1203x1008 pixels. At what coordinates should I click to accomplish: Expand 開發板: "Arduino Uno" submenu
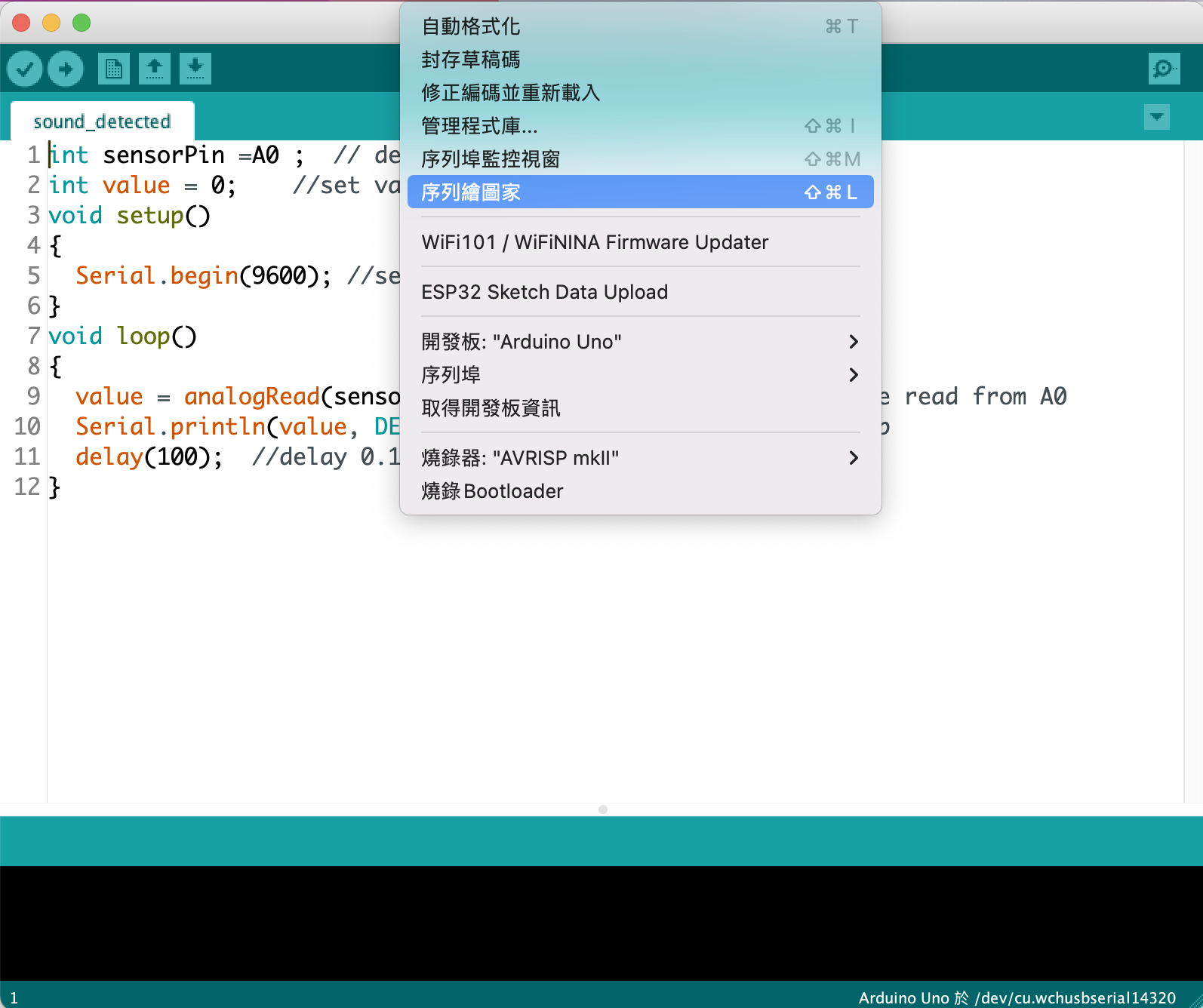pos(640,342)
